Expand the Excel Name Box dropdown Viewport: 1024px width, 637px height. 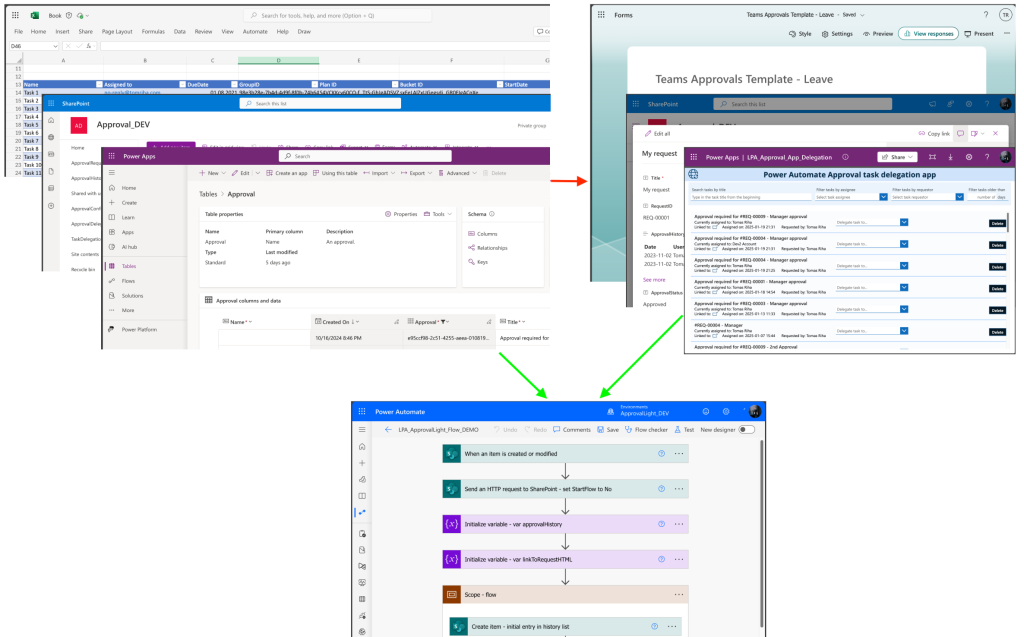pyautogui.click(x=54, y=46)
